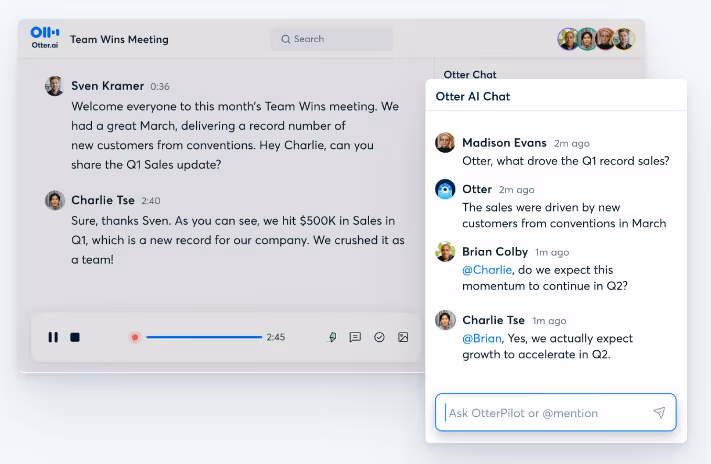Screen dimensions: 711x464
Task: Click Brian Colby name in chat
Action: 495,251
